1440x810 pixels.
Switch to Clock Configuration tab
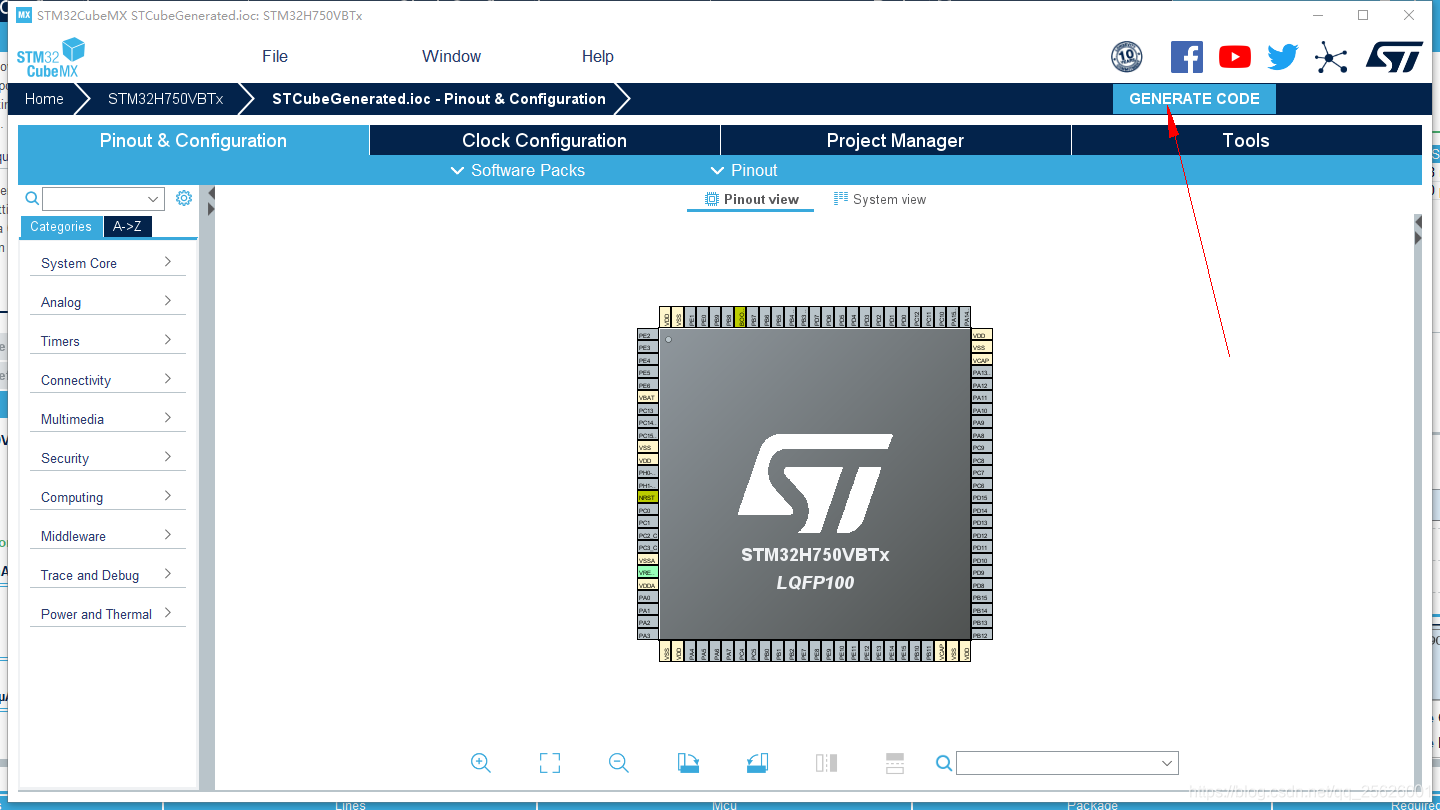[545, 140]
